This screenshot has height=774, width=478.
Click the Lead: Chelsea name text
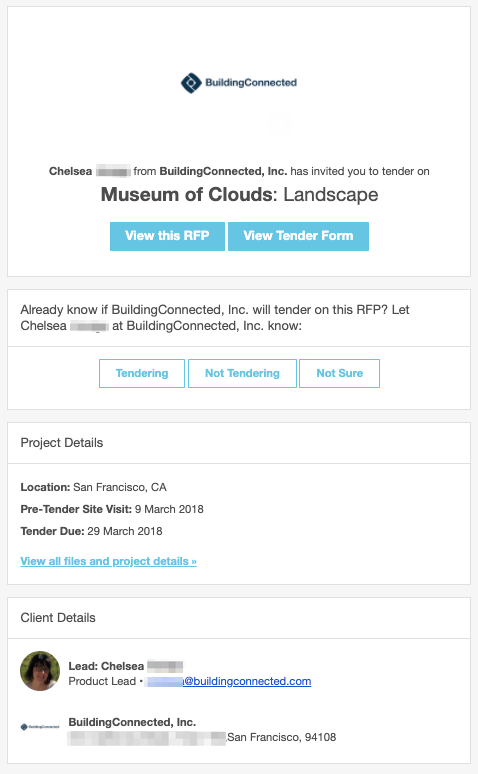click(x=106, y=666)
